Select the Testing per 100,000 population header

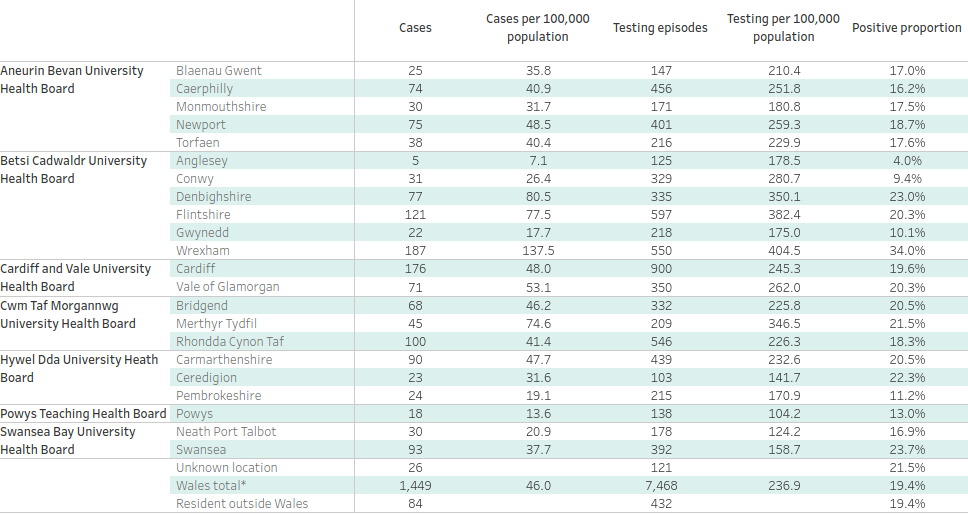783,28
